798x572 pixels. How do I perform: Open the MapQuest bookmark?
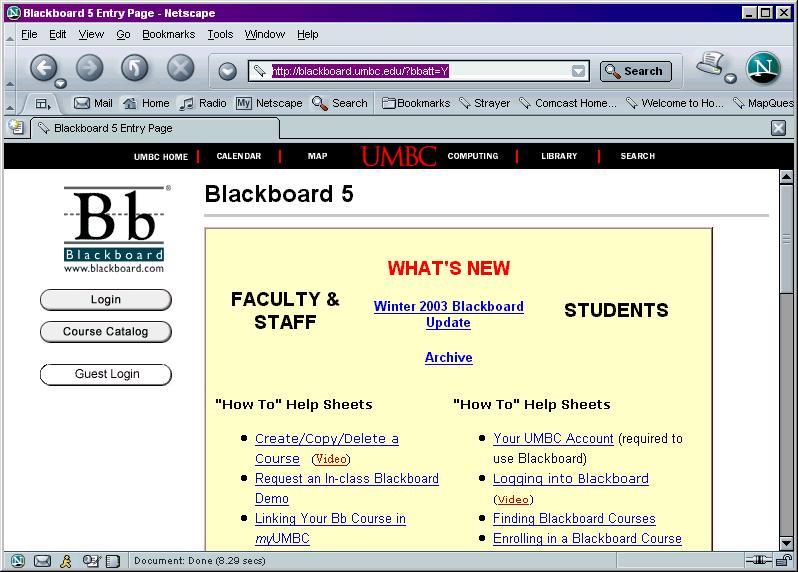tap(763, 103)
